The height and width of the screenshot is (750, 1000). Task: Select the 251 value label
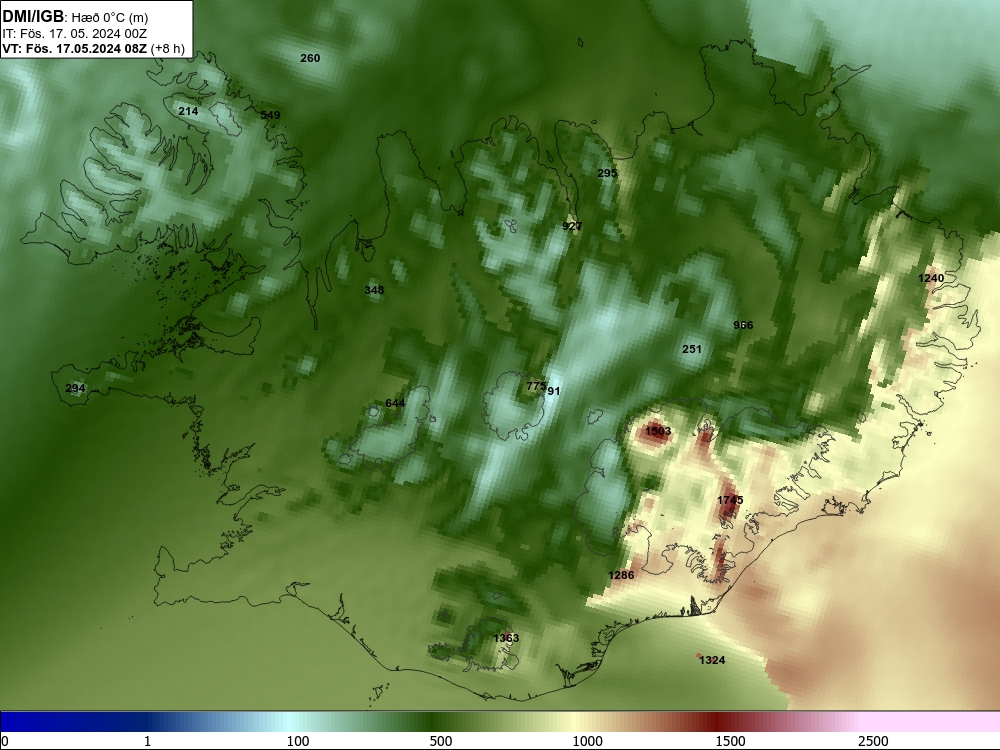tap(692, 349)
